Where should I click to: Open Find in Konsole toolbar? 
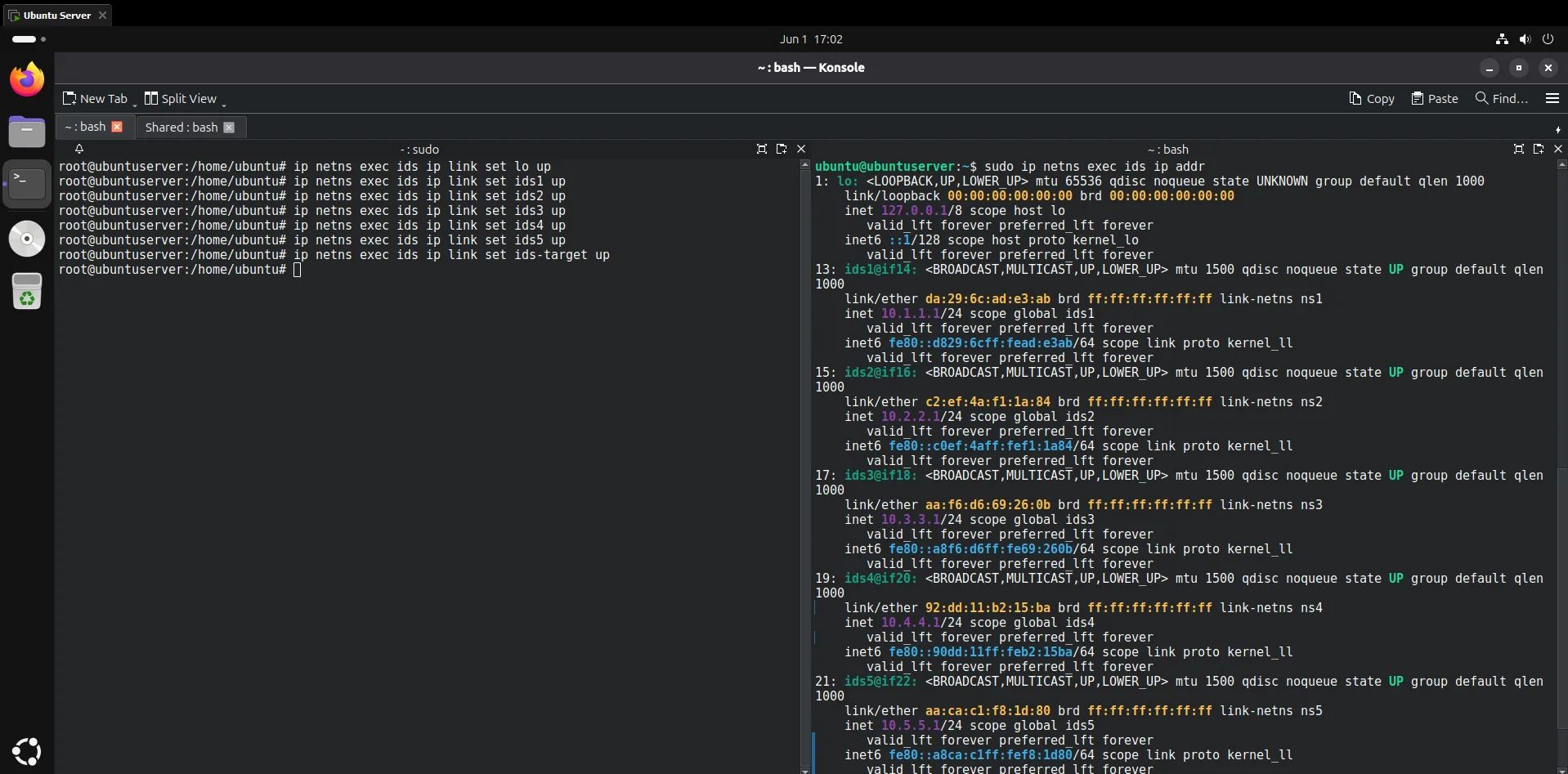click(1501, 98)
